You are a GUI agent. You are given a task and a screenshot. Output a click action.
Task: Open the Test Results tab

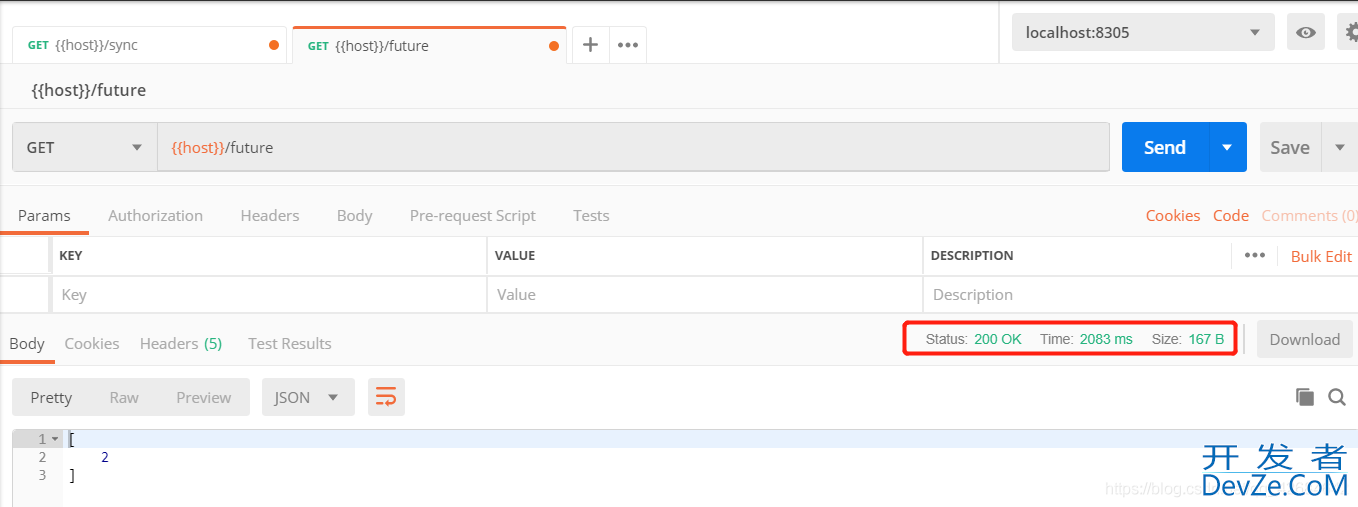290,343
